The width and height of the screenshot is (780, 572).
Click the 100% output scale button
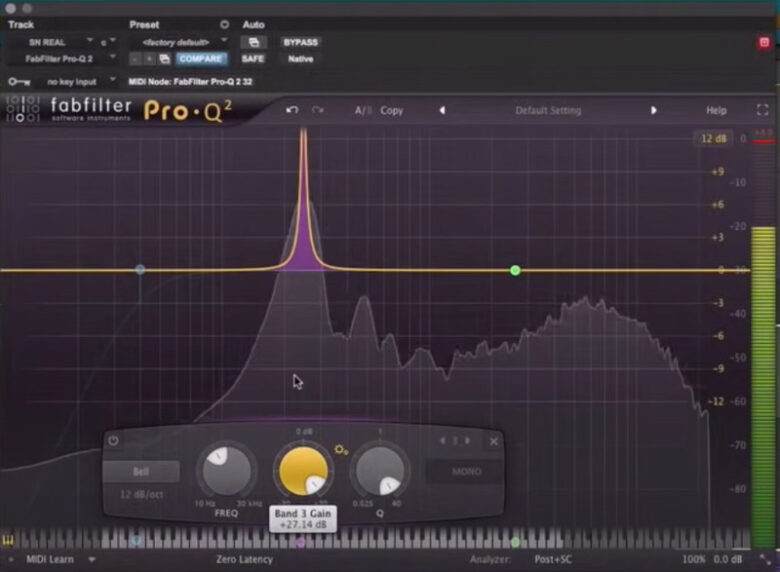click(693, 560)
